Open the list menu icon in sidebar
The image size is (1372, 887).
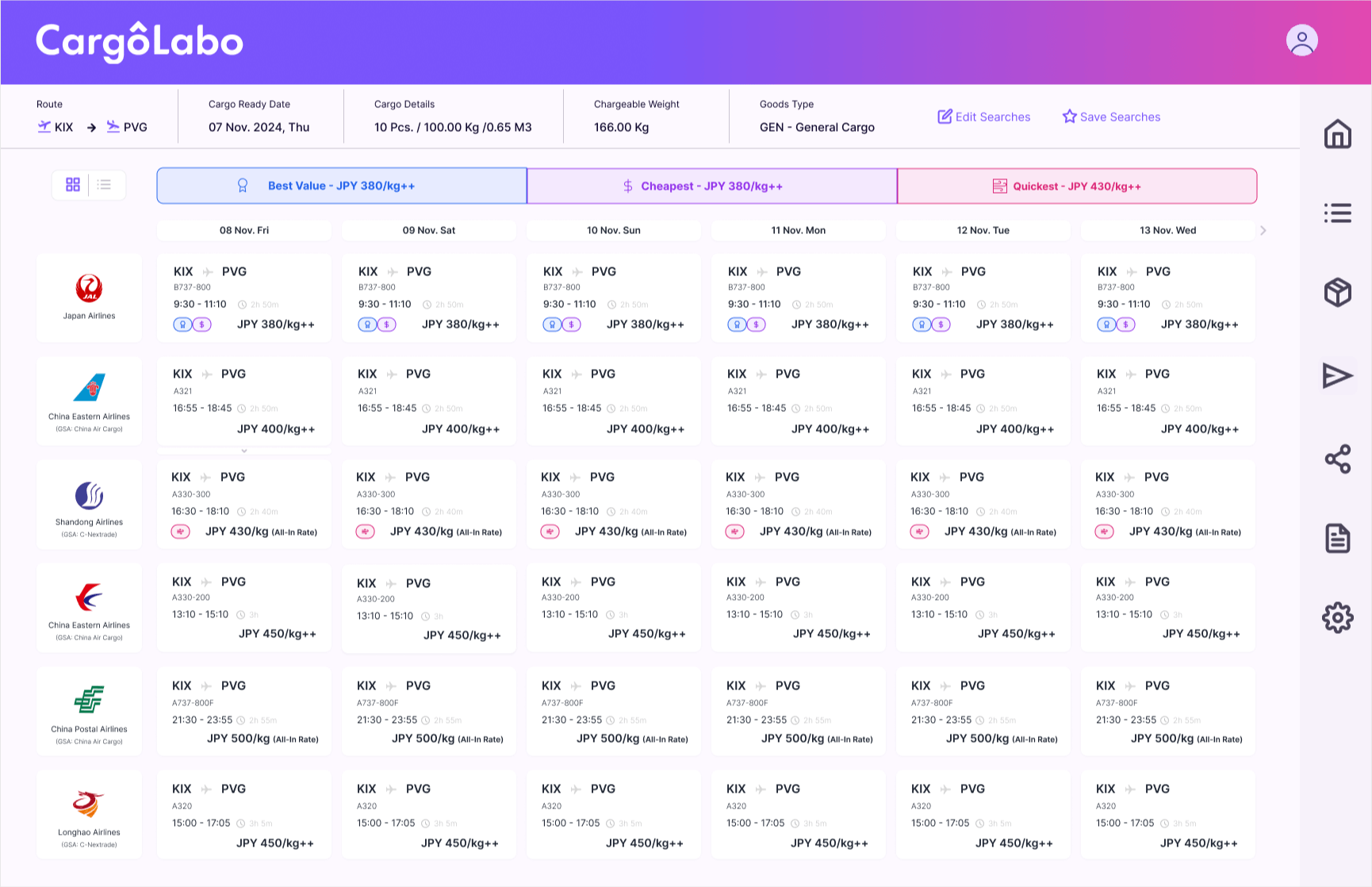[x=1337, y=213]
